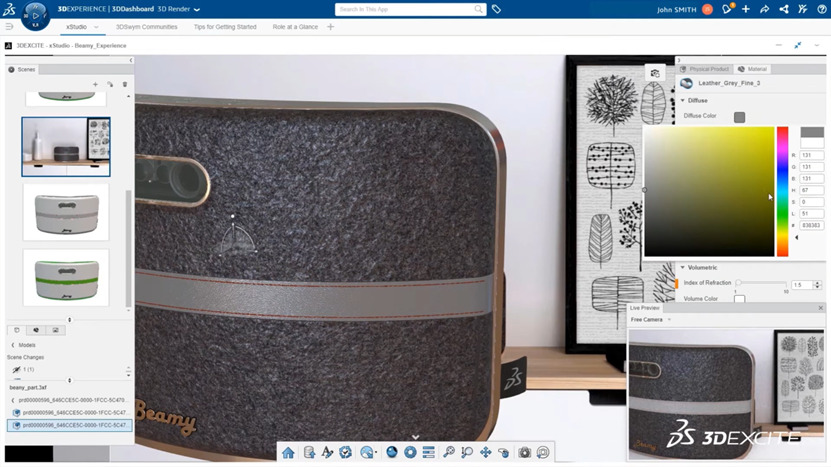The image size is (831, 467).
Task: Click the clock-gear icon in bottom toolbar
Action: 345,452
